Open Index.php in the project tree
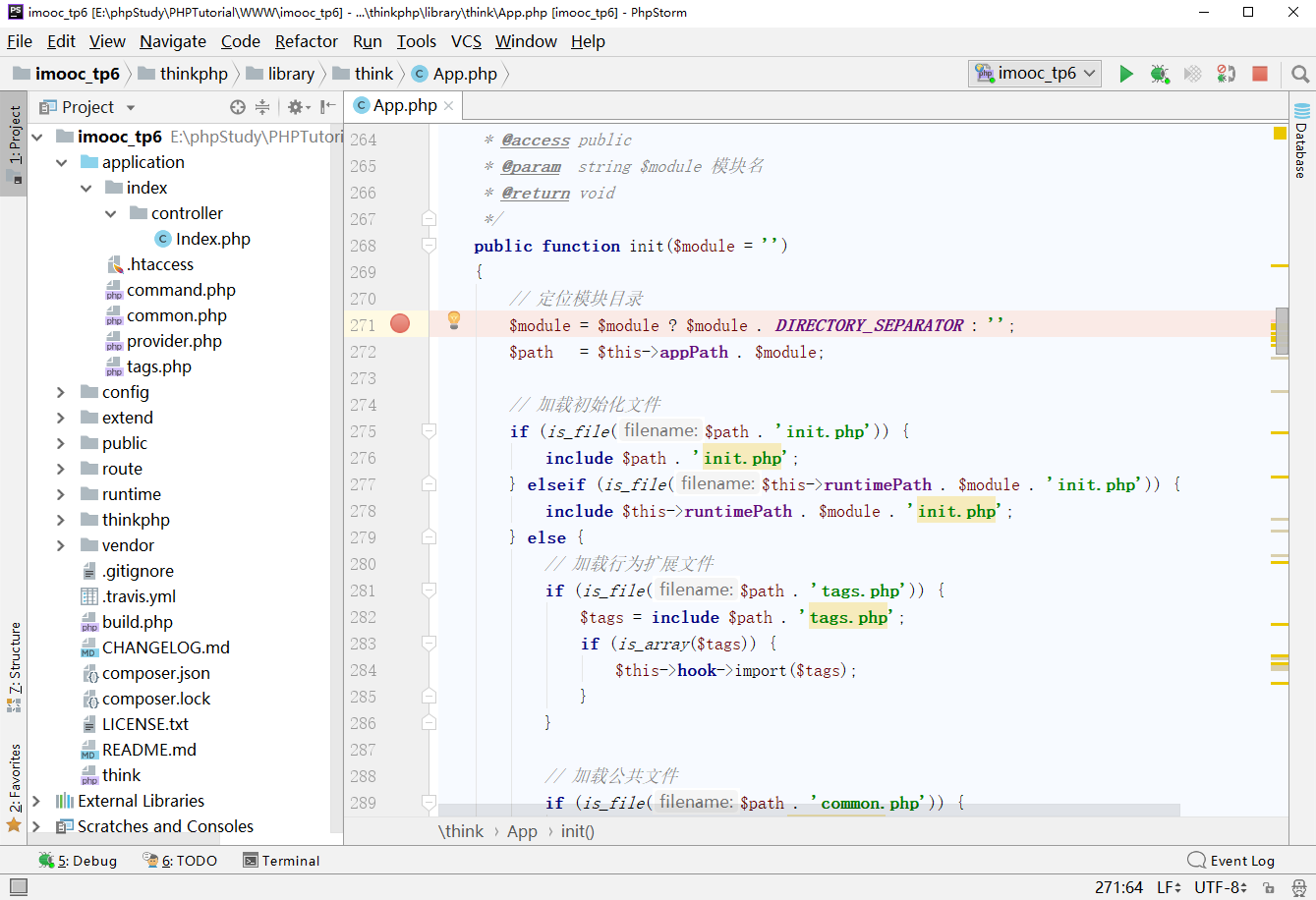This screenshot has height=900, width=1316. tap(212, 239)
